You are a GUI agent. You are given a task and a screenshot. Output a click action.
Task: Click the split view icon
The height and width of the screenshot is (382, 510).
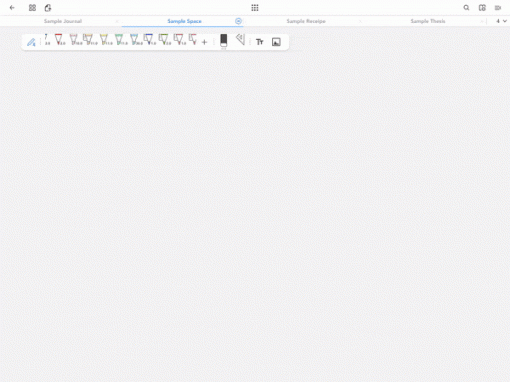(x=482, y=8)
